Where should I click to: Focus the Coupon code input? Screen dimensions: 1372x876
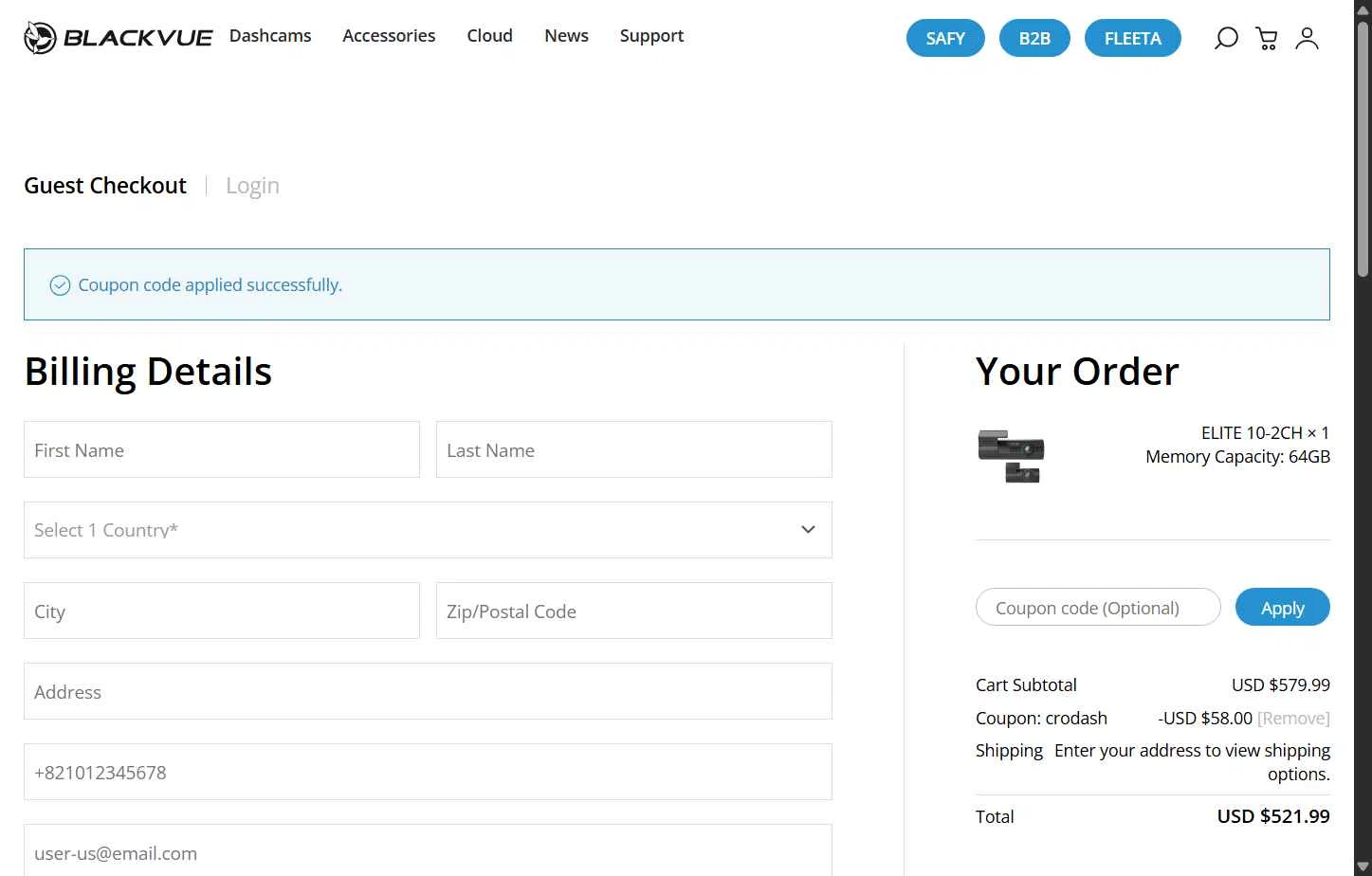(x=1098, y=608)
